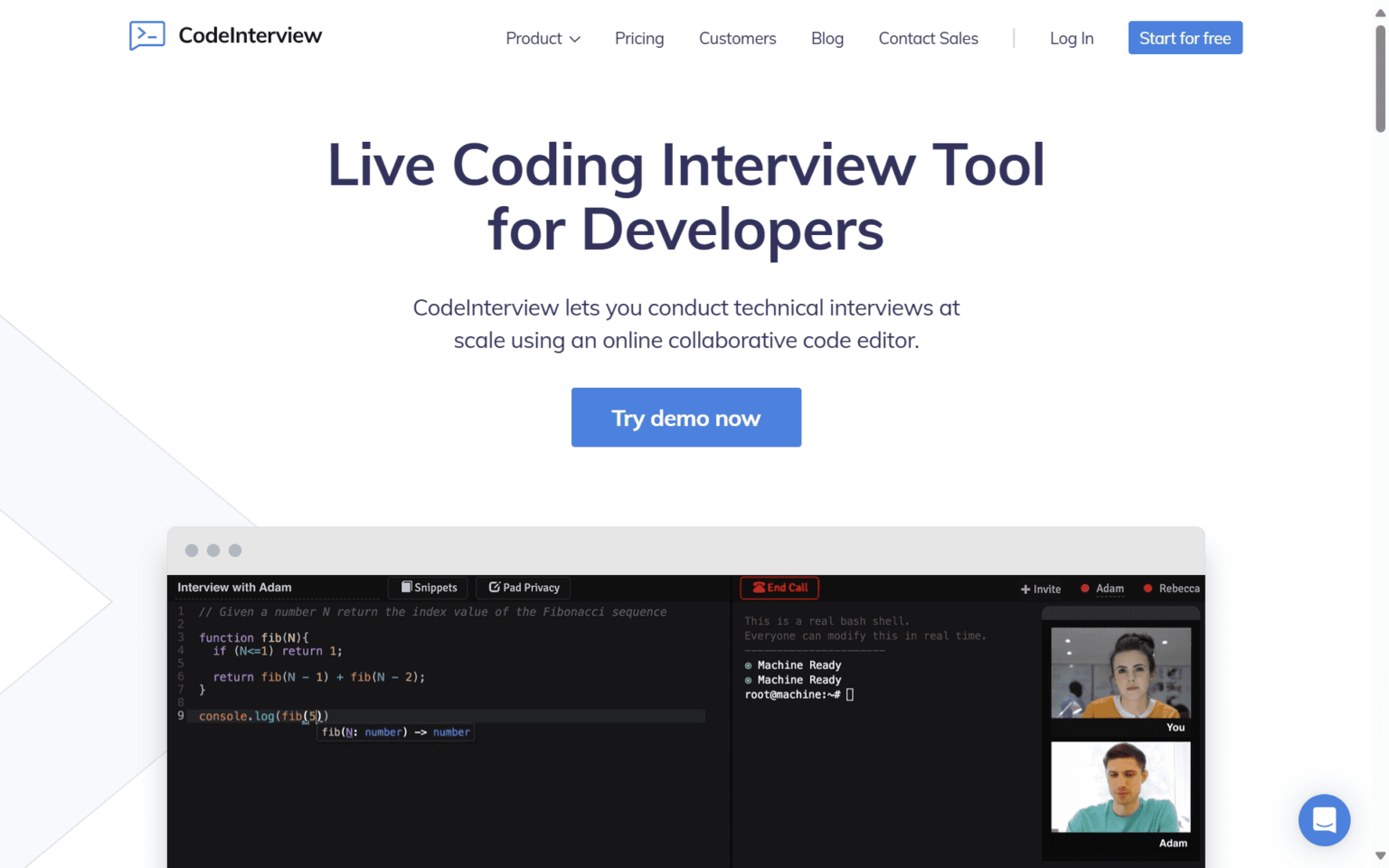Click the video thumbnail labeled You

tap(1120, 673)
